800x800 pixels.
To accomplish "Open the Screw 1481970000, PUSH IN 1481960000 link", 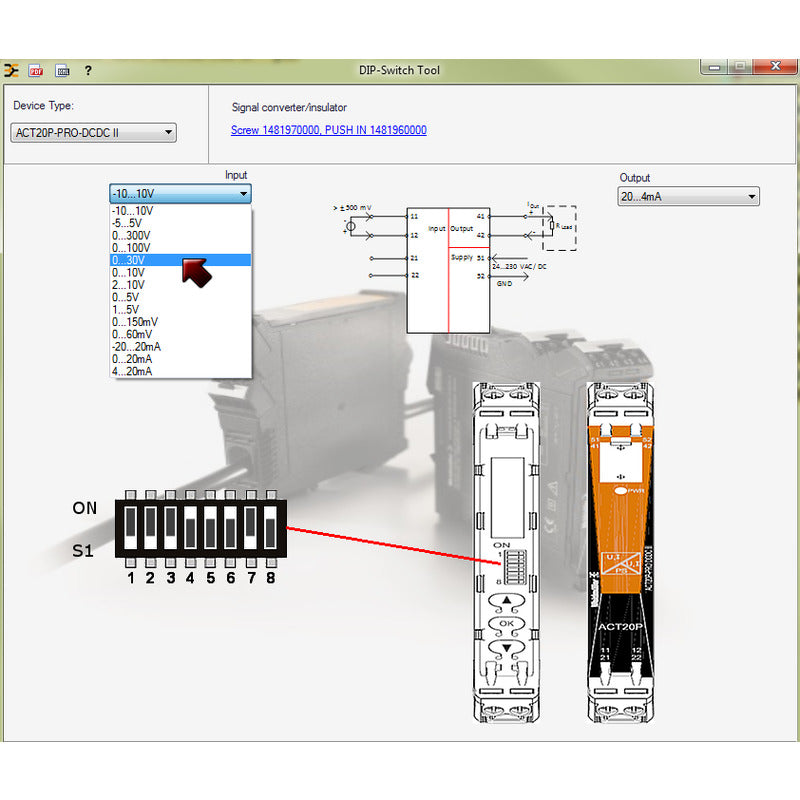I will 329,130.
